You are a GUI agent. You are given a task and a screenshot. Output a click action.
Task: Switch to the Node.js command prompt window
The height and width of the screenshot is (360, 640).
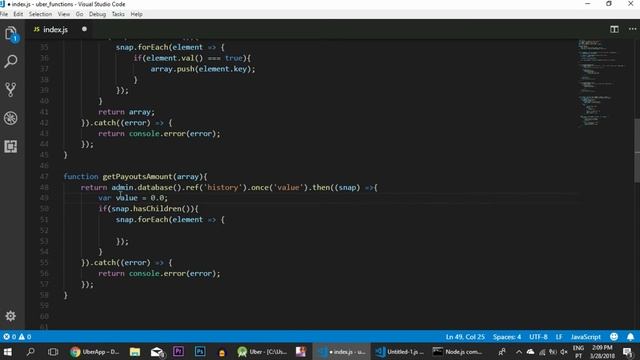pyautogui.click(x=458, y=351)
